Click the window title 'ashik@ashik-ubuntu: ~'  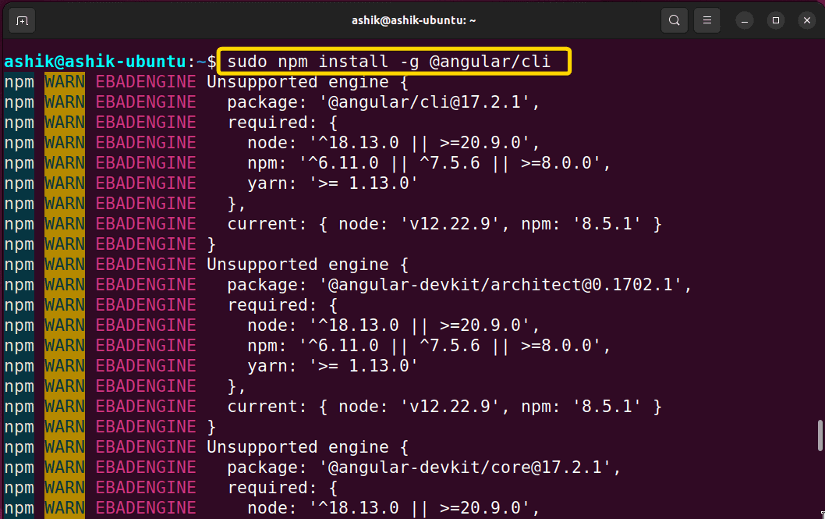point(414,21)
